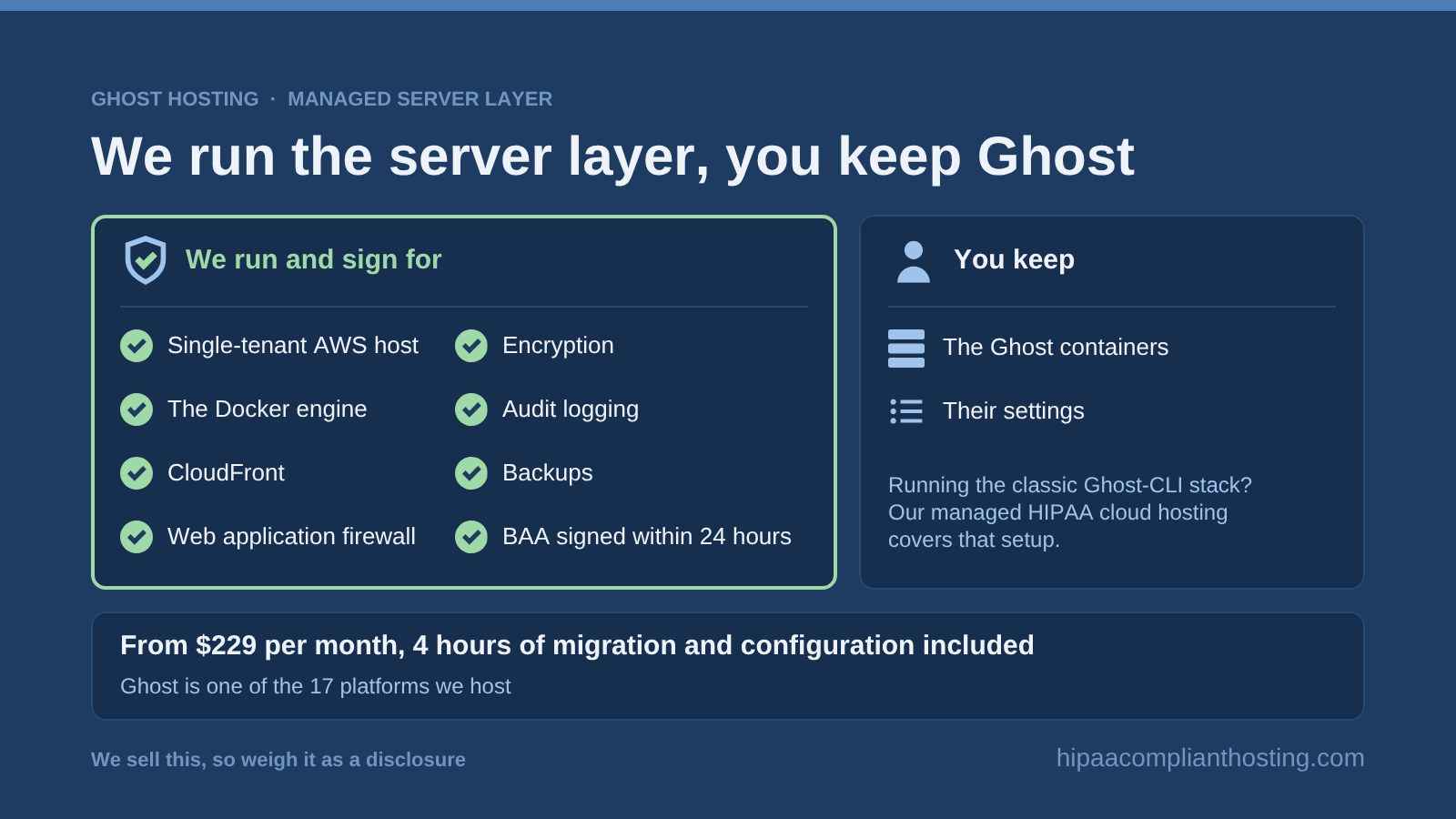
Task: Click the check icon for Single-tenant AWS host
Action: click(136, 346)
